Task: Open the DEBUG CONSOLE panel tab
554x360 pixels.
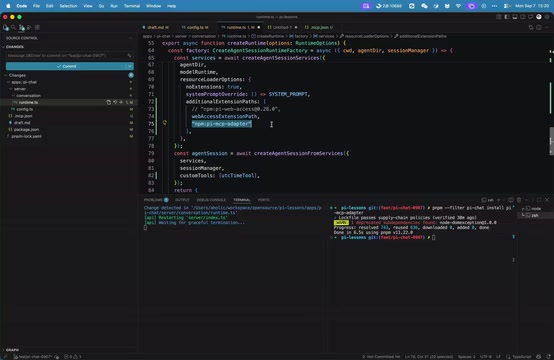Action: (211, 200)
